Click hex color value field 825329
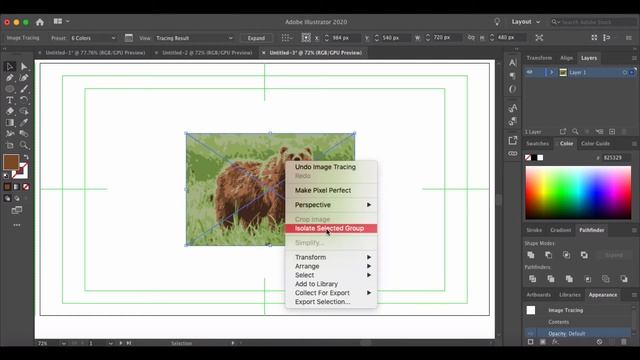 pyautogui.click(x=616, y=158)
